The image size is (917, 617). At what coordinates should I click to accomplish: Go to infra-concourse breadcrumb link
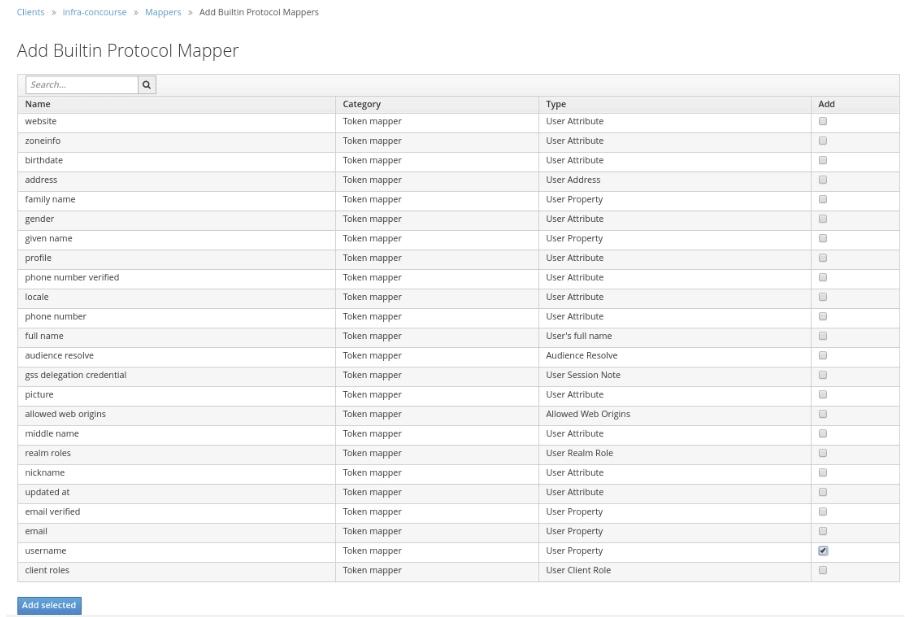pos(94,12)
